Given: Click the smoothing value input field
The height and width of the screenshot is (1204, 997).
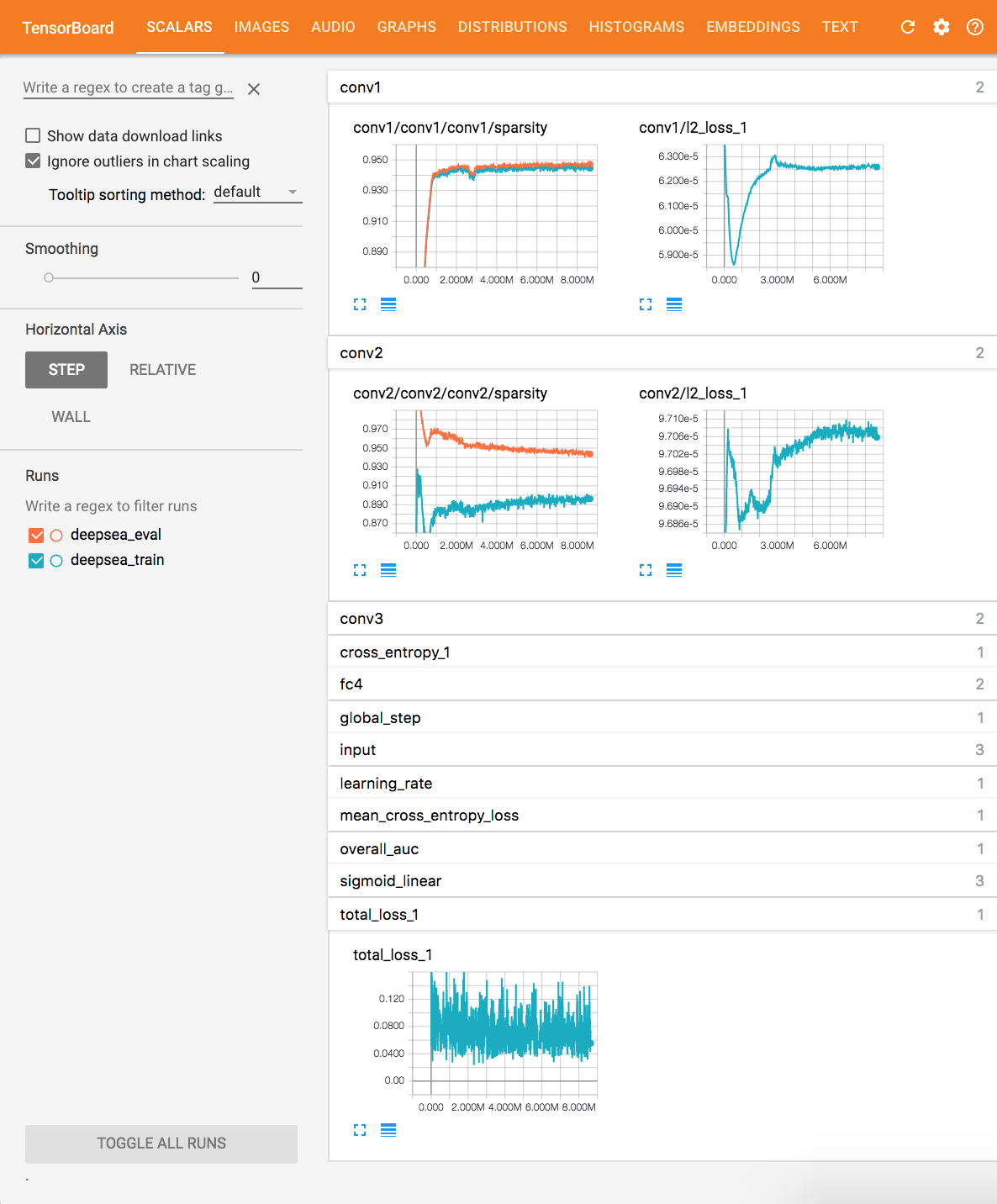Looking at the screenshot, I should tap(277, 277).
